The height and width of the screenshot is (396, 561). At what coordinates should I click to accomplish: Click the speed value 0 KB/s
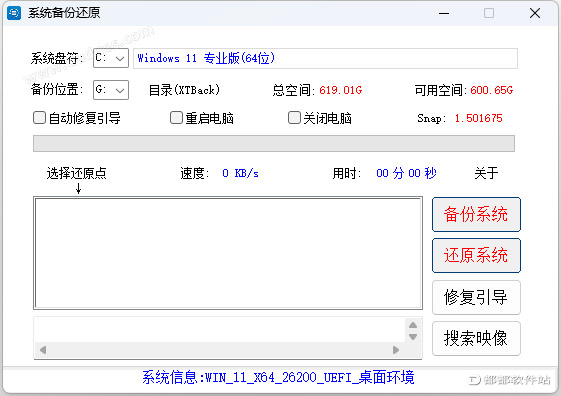[x=240, y=173]
